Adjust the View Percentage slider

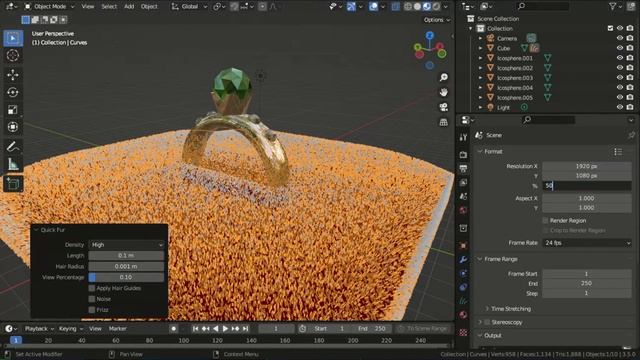[127, 277]
